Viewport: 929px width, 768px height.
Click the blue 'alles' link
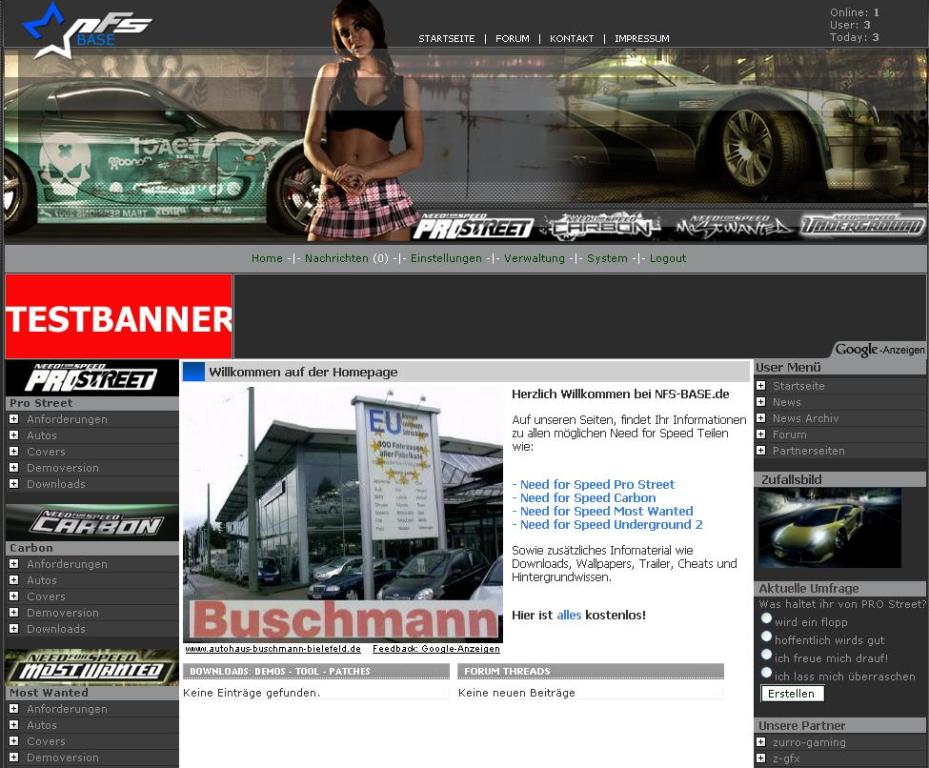click(x=569, y=615)
